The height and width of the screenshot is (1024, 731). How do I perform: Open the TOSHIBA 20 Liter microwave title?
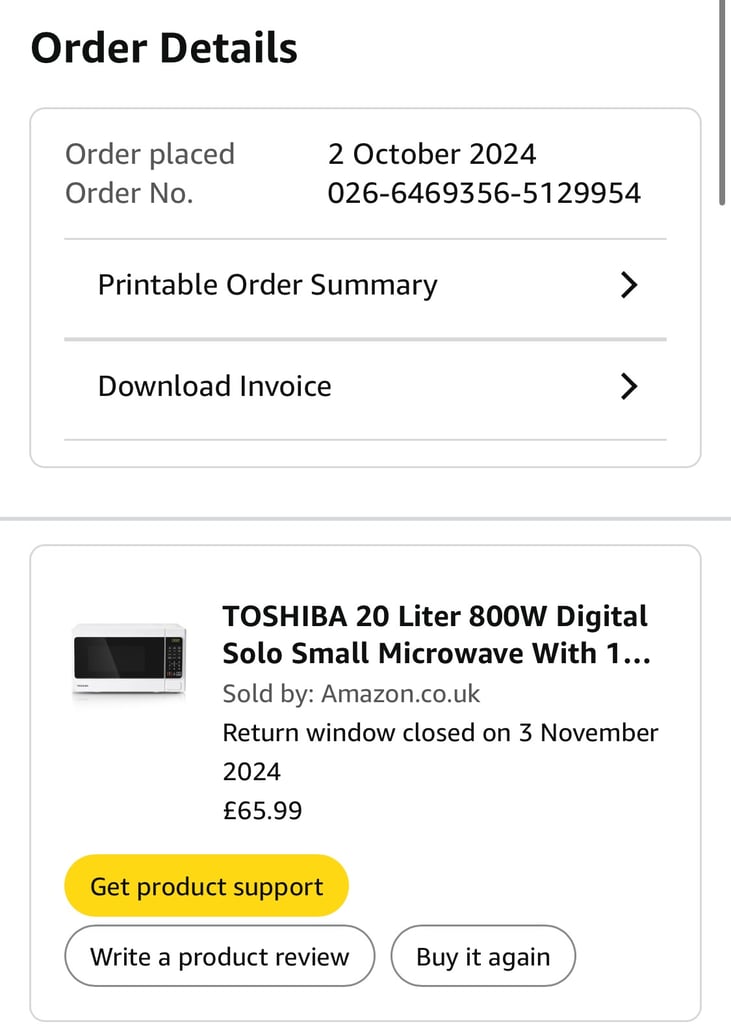click(436, 635)
